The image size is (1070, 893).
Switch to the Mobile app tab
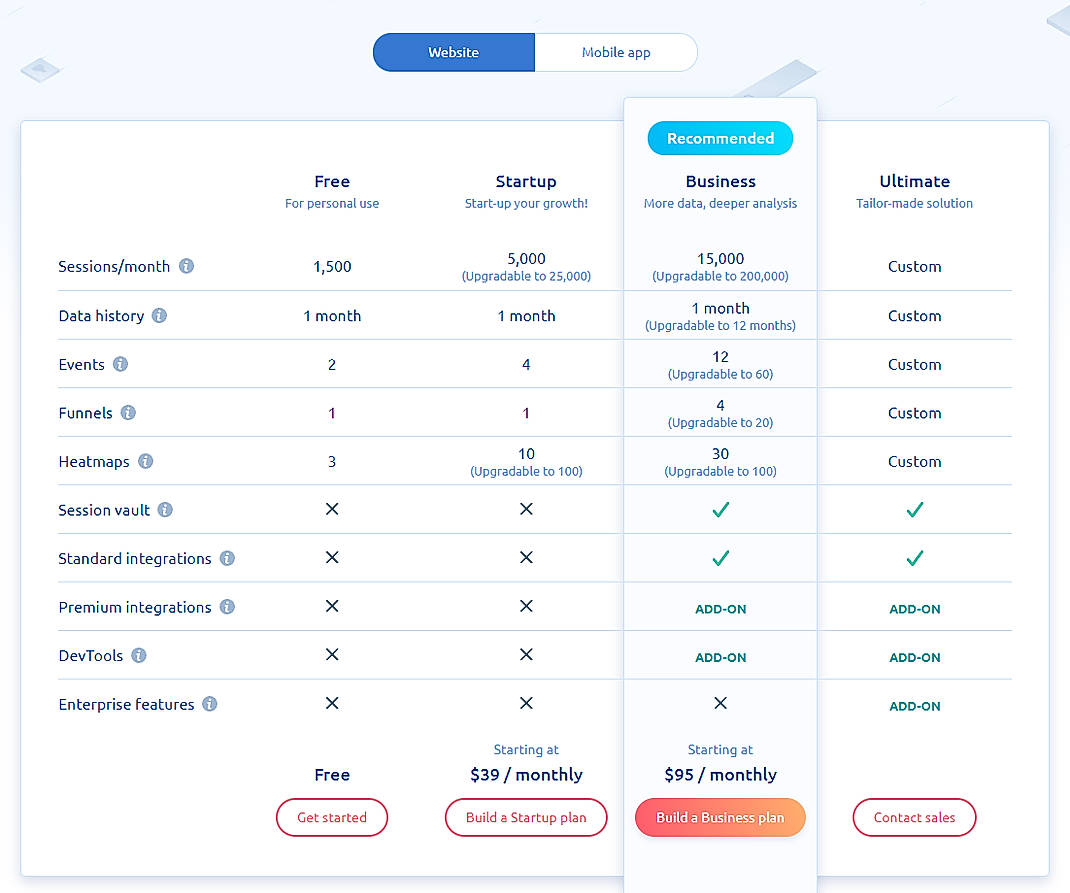click(616, 52)
